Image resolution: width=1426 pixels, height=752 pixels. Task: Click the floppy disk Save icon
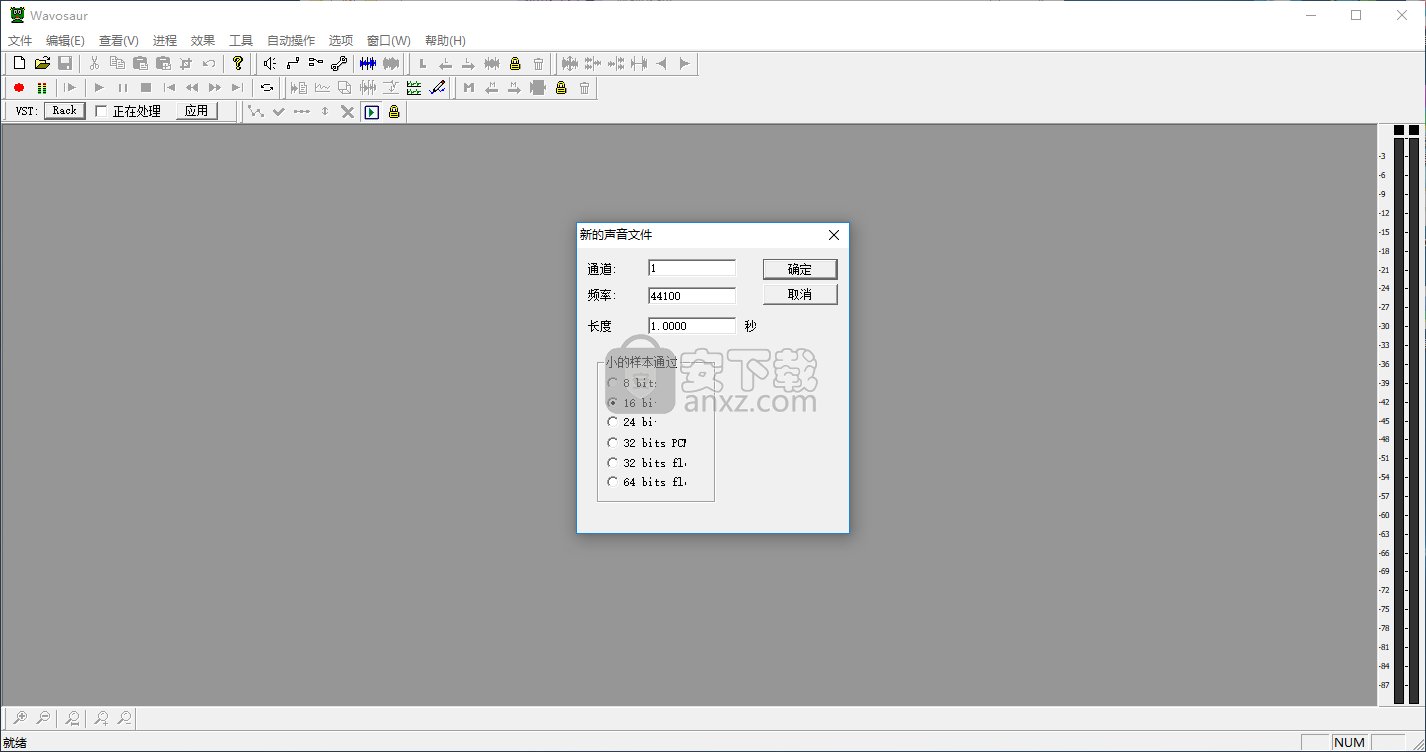coord(65,63)
